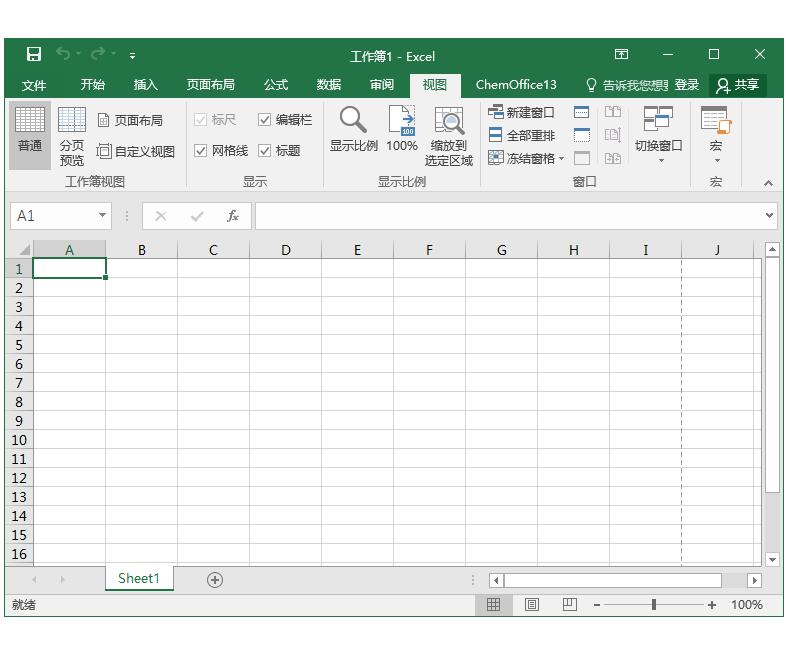Image resolution: width=786 pixels, height=658 pixels.
Task: Click Page Layout view icon in status bar
Action: pyautogui.click(x=531, y=604)
